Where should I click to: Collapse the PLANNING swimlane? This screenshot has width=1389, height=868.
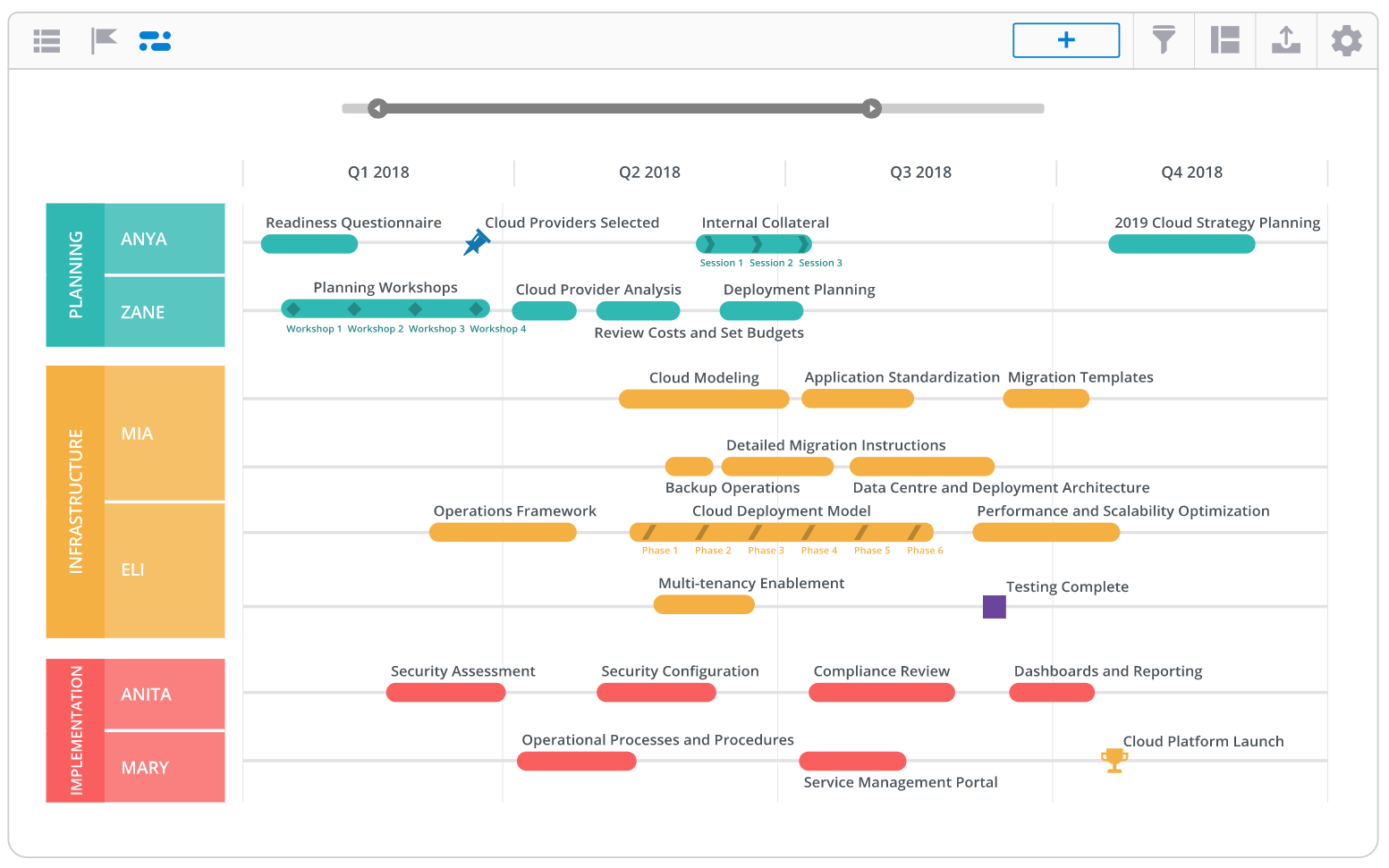(75, 274)
